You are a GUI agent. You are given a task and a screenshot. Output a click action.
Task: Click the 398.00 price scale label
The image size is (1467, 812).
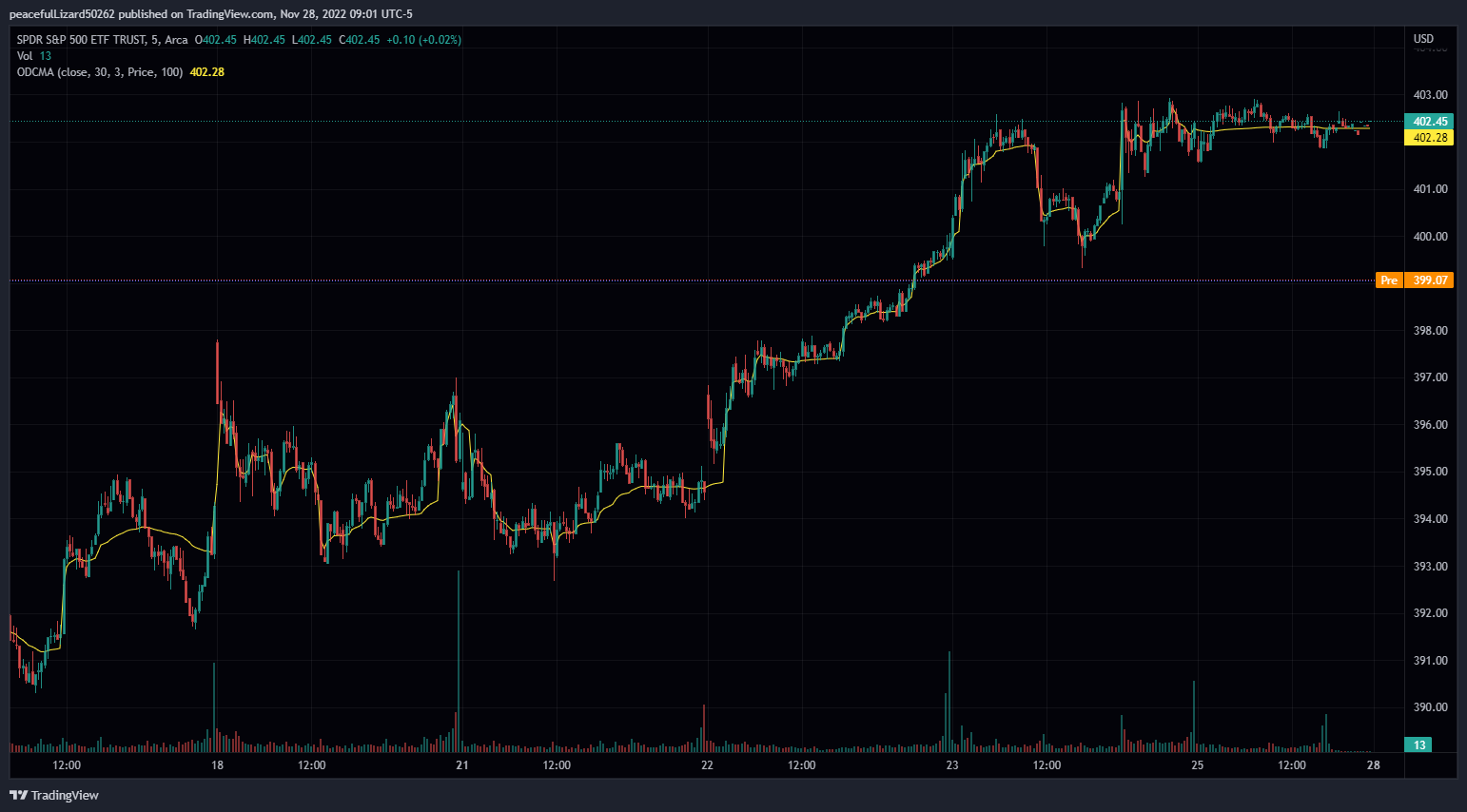(x=1430, y=331)
